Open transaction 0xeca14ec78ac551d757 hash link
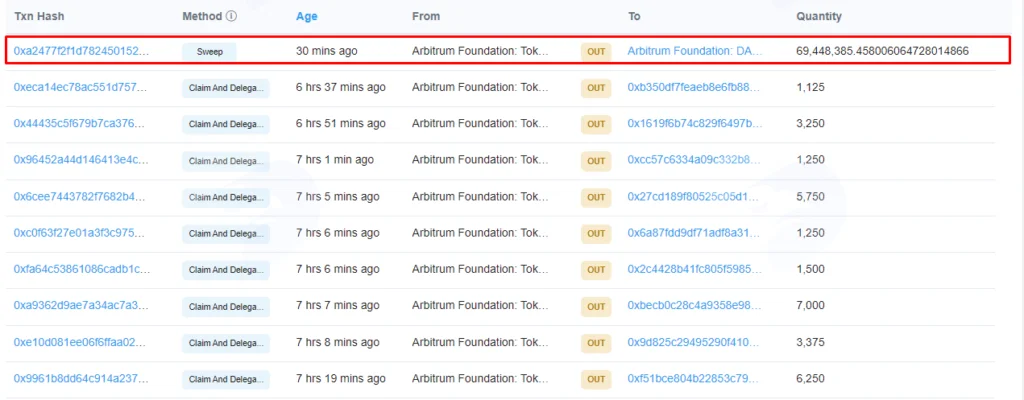 [81, 87]
